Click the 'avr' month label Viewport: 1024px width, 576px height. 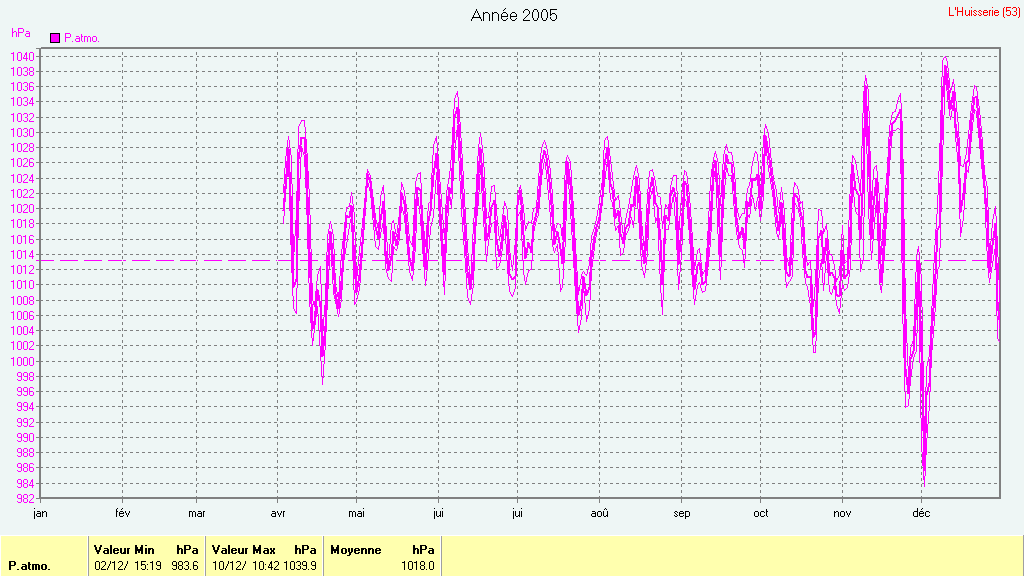tap(278, 513)
